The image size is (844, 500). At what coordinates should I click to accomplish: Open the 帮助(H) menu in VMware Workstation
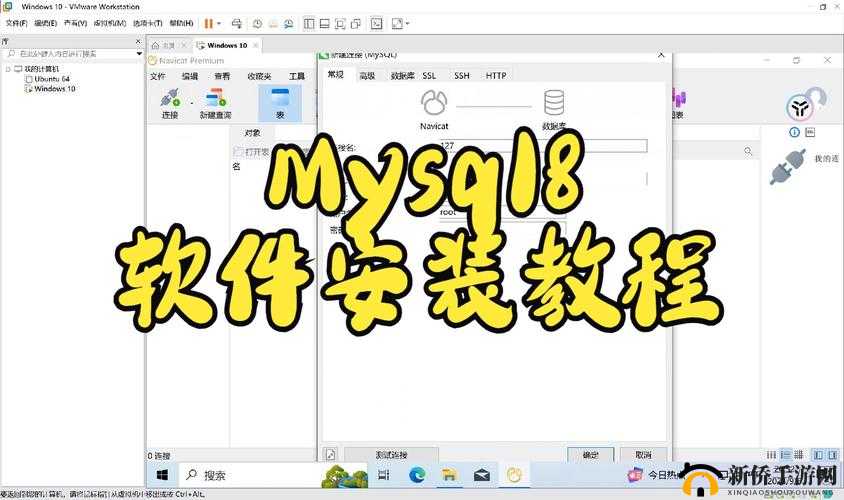[x=181, y=23]
